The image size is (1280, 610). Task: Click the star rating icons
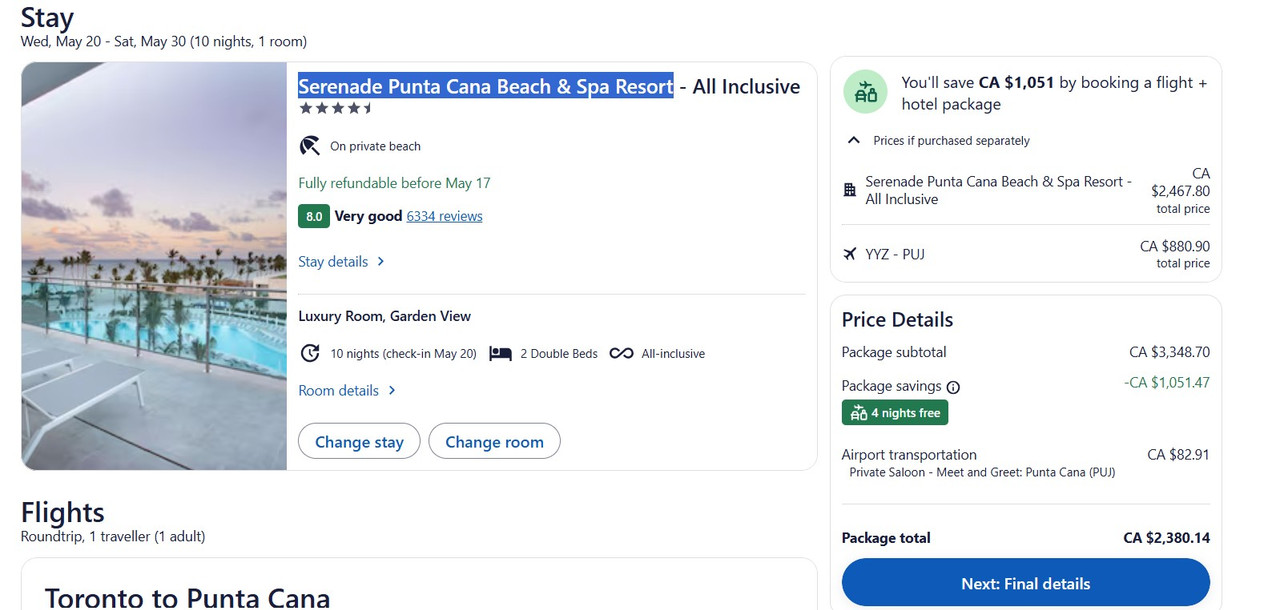pyautogui.click(x=336, y=108)
